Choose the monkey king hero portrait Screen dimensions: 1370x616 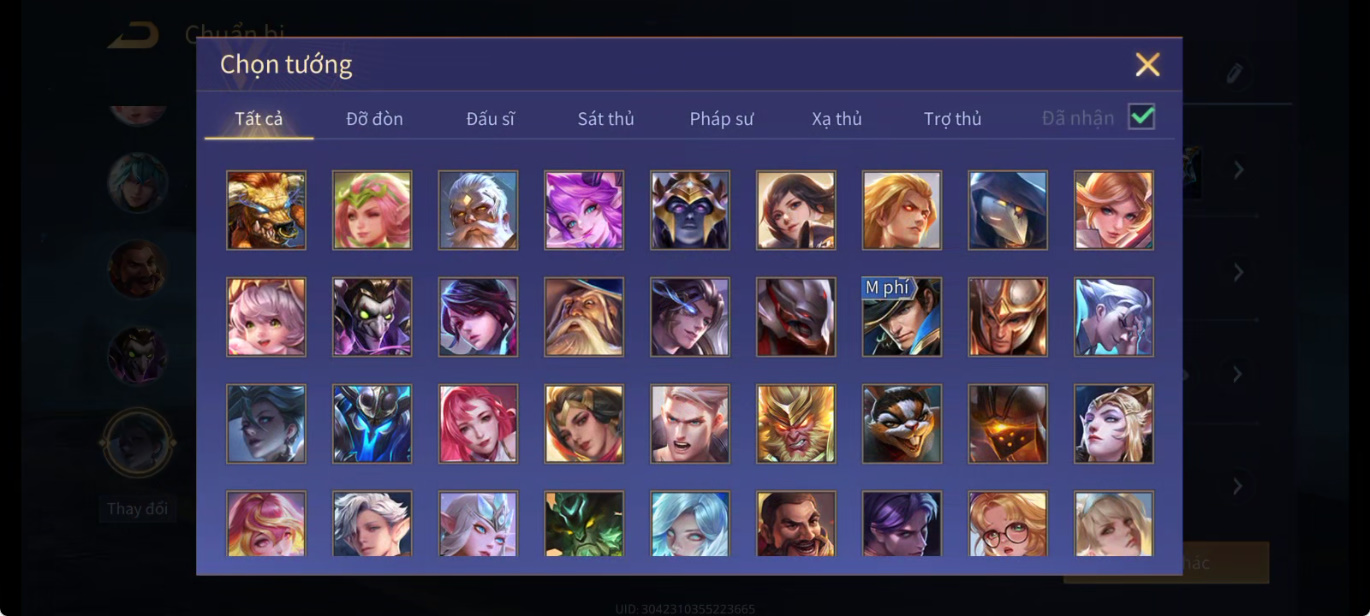point(796,424)
